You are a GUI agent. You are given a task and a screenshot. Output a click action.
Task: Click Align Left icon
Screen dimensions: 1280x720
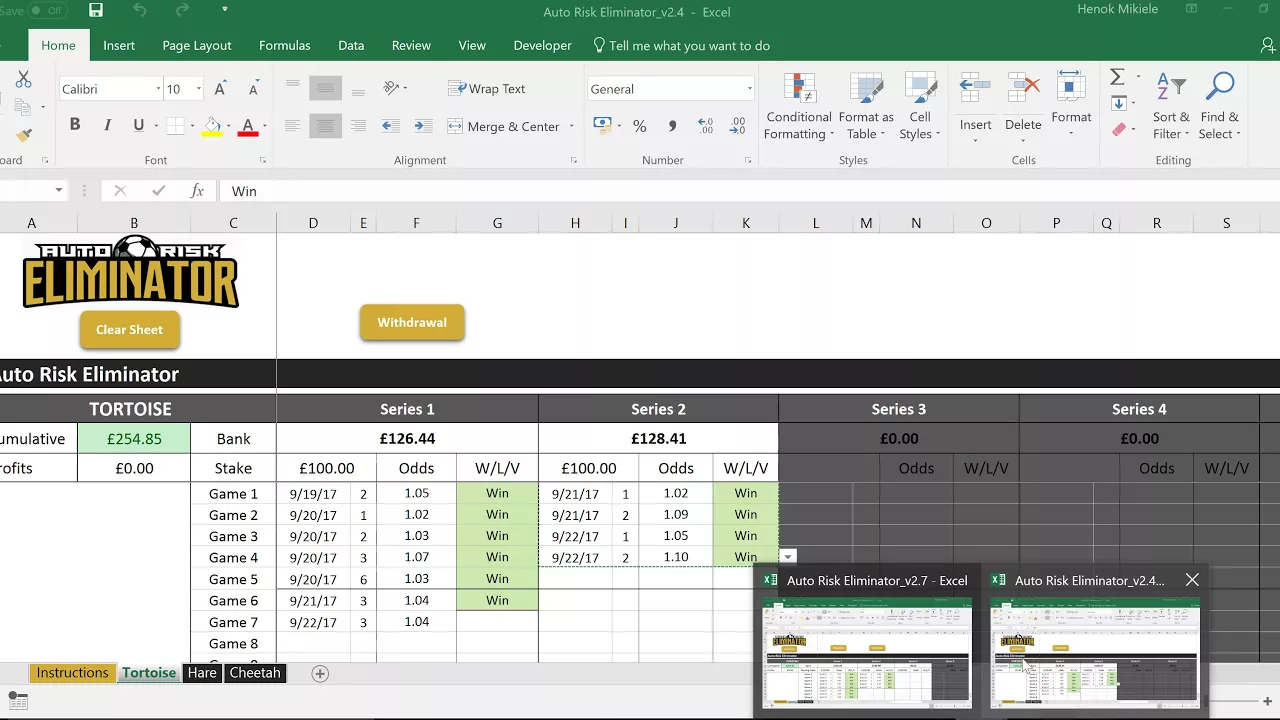pyautogui.click(x=292, y=126)
